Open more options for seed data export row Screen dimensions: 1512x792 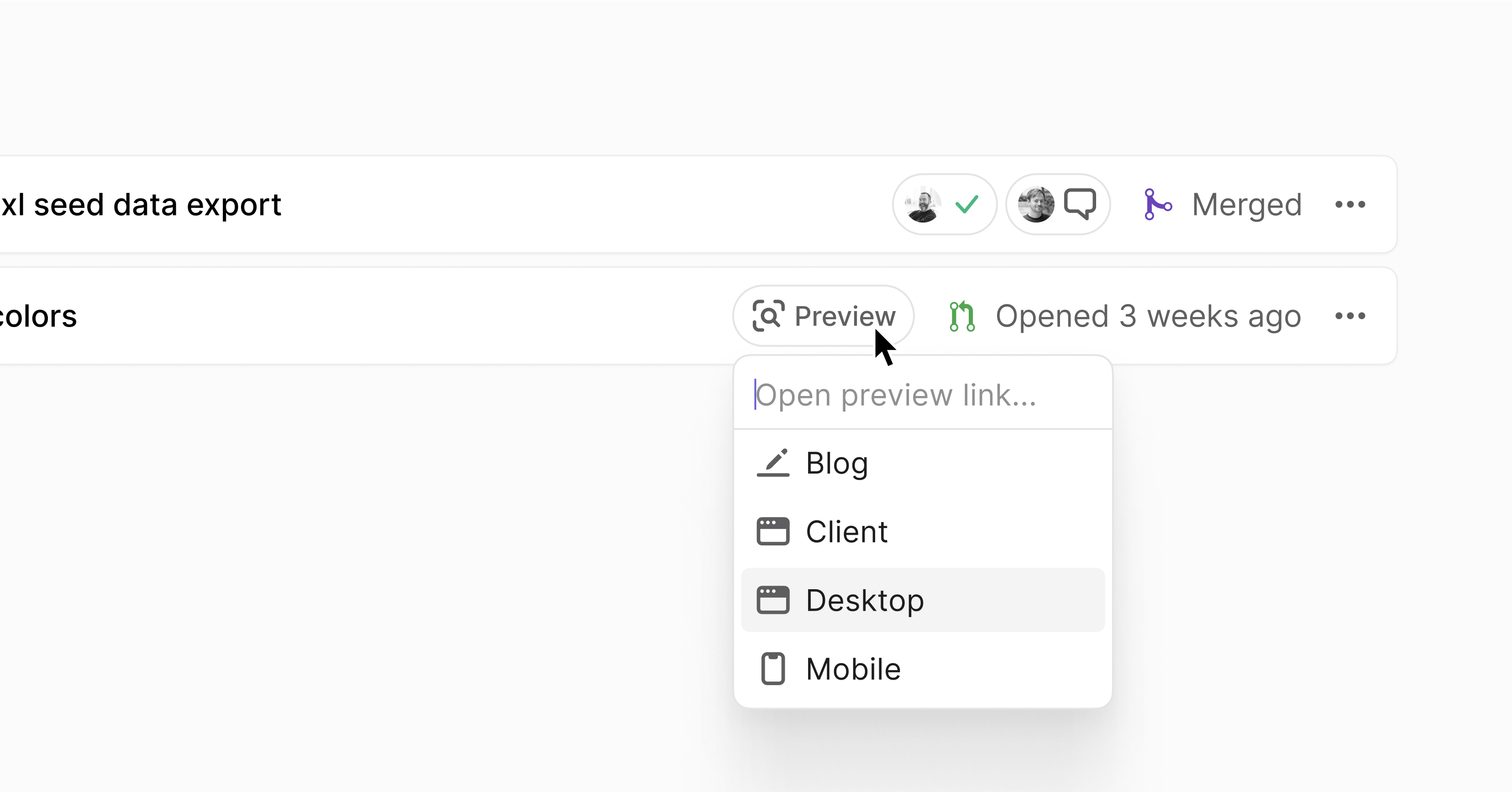(x=1350, y=204)
